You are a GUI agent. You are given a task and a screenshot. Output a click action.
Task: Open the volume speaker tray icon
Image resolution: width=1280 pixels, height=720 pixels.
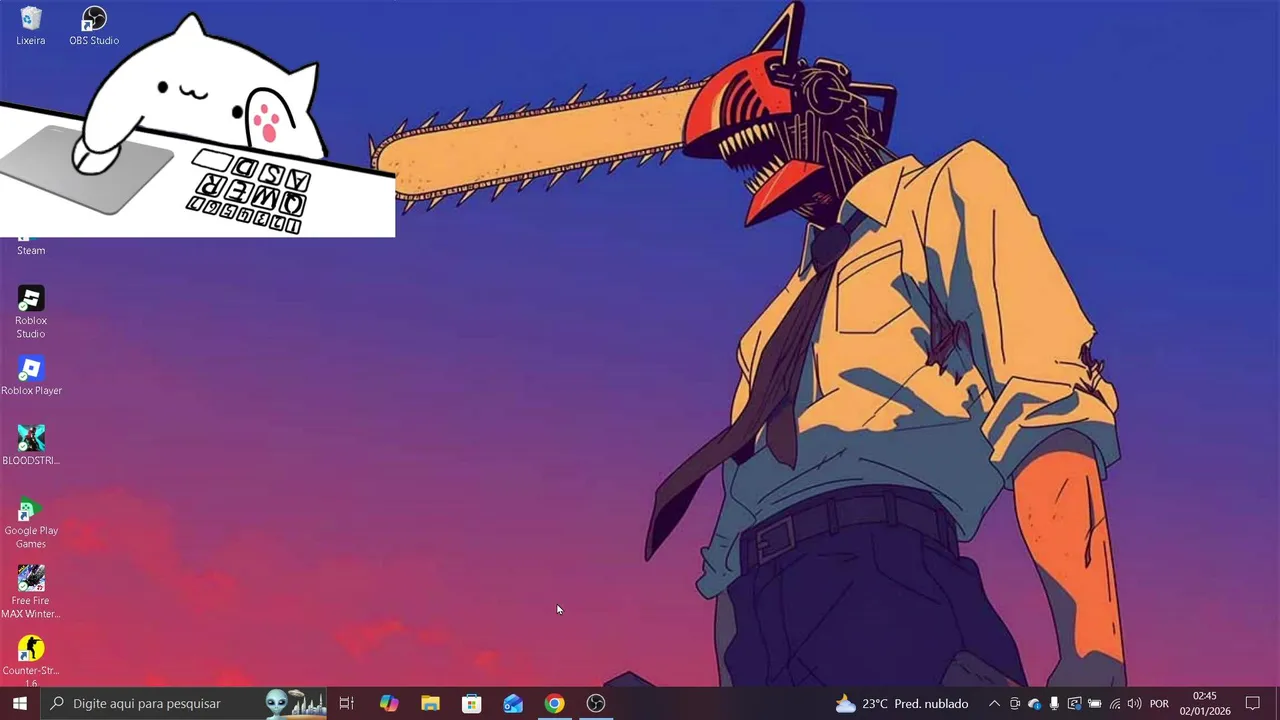pyautogui.click(x=1134, y=704)
